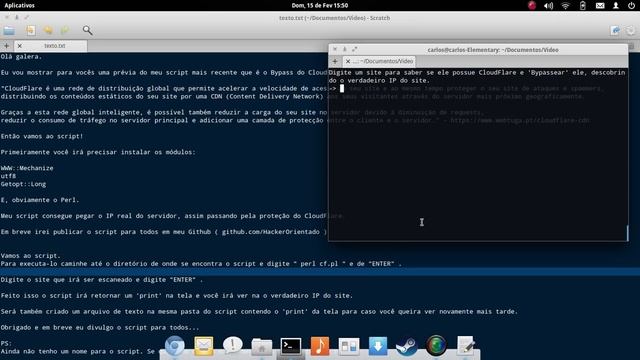The image size is (640, 360).
Task: Open the download app in dock
Action: pyautogui.click(x=378, y=346)
